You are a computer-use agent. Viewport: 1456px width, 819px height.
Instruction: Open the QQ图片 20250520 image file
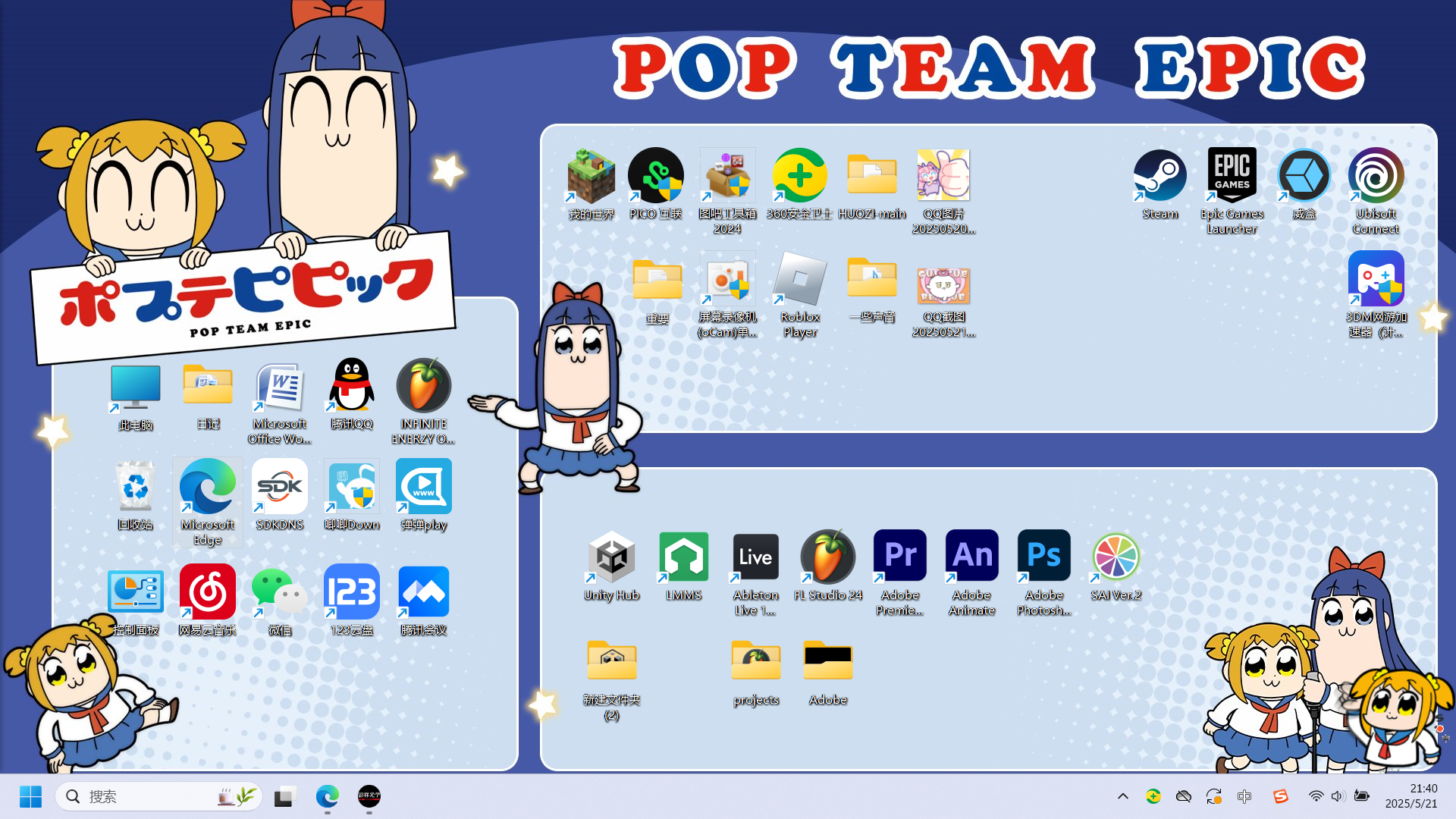[x=943, y=191]
